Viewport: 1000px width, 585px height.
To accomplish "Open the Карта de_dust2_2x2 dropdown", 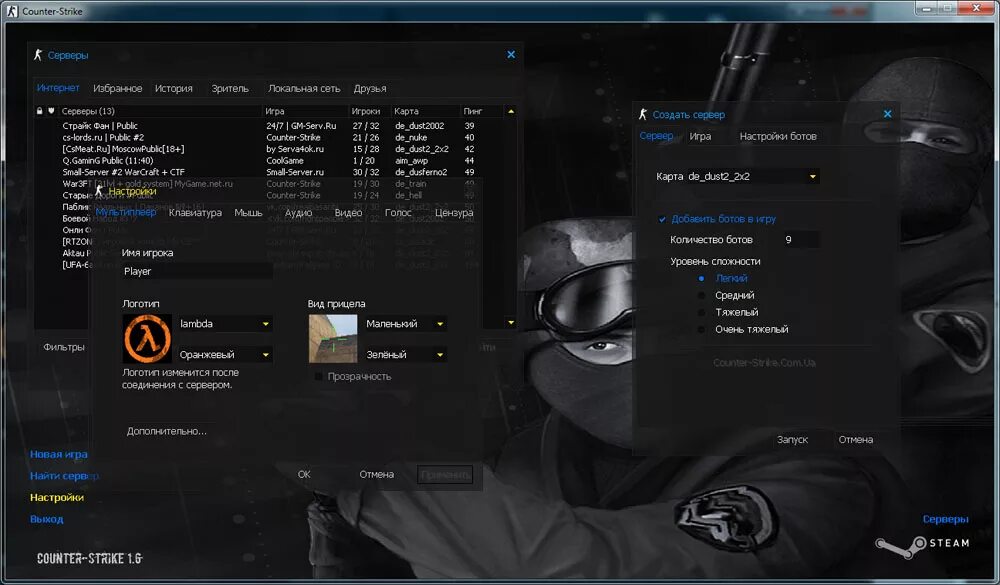I will 753,177.
